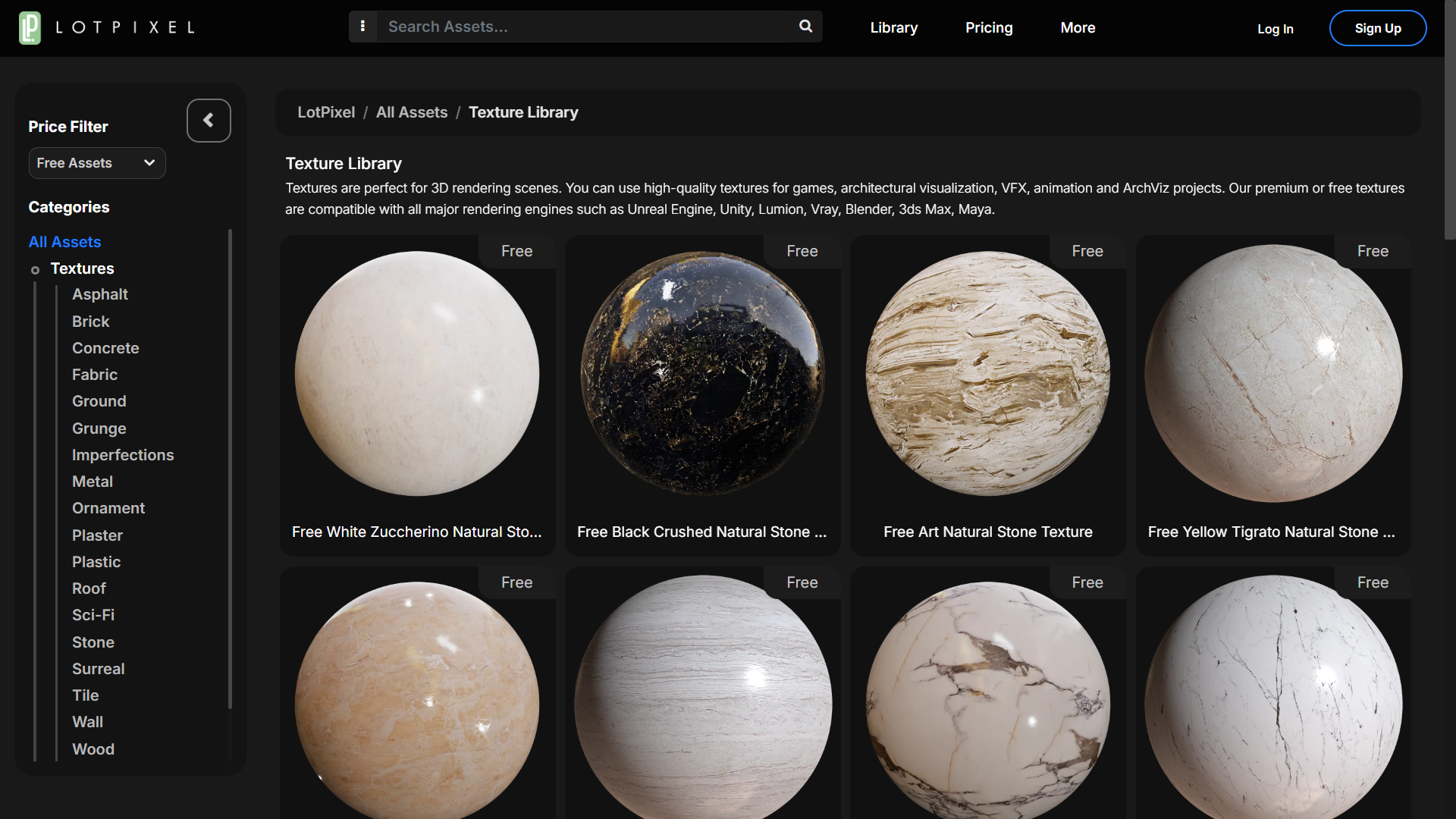This screenshot has height=819, width=1456.
Task: Select the Imperfections category
Action: pos(123,455)
